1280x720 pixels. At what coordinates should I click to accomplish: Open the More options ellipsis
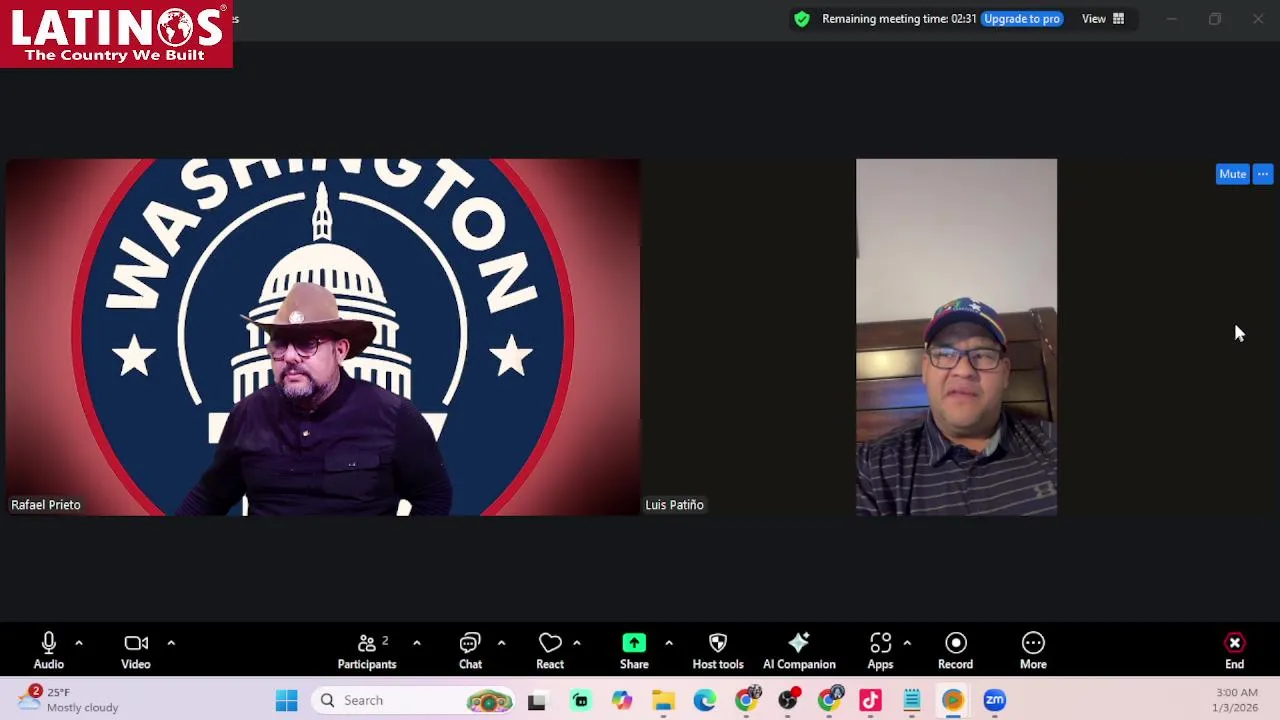(1033, 650)
